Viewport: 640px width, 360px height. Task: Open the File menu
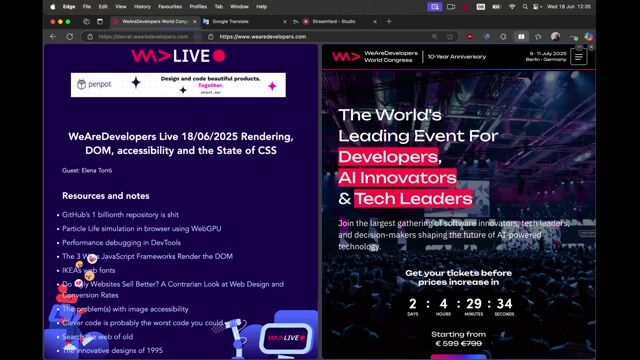pyautogui.click(x=87, y=7)
